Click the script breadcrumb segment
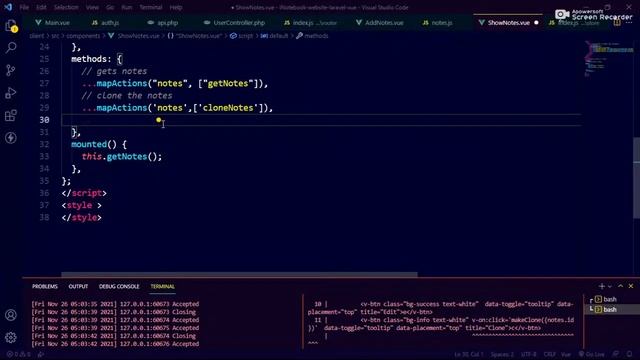This screenshot has height=360, width=640. pyautogui.click(x=245, y=36)
